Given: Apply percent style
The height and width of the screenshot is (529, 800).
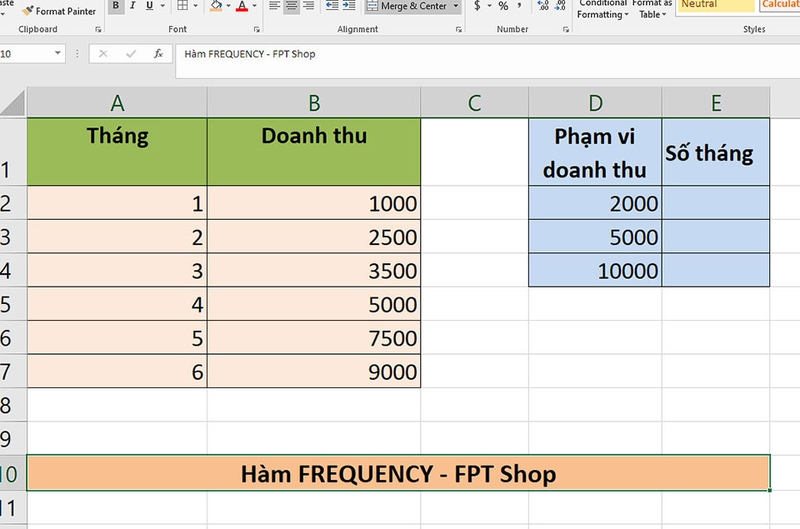Looking at the screenshot, I should pos(504,6).
